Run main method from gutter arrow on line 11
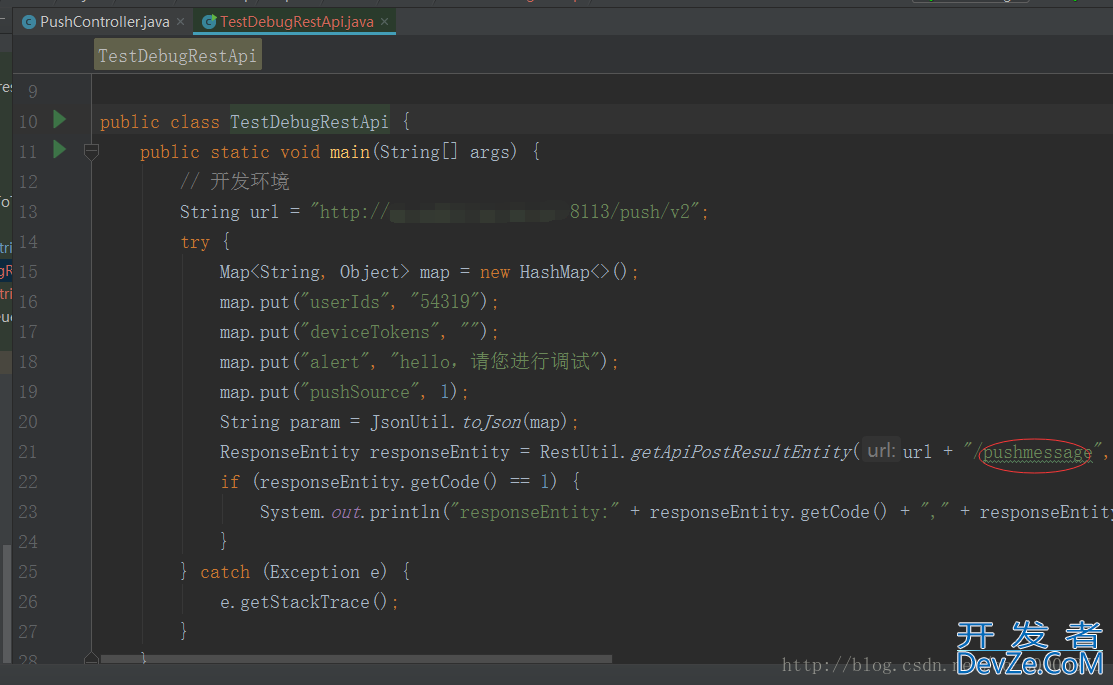Screen dimensions: 1113x685 coord(60,149)
